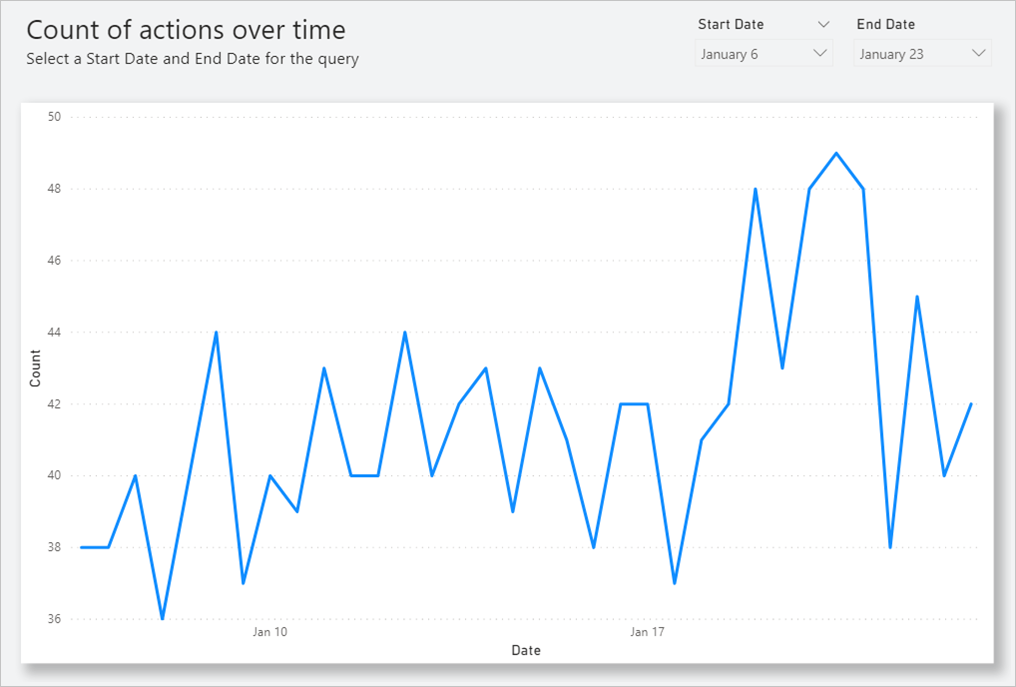1016x687 pixels.
Task: Click the 50 value on y-axis
Action: pos(54,117)
